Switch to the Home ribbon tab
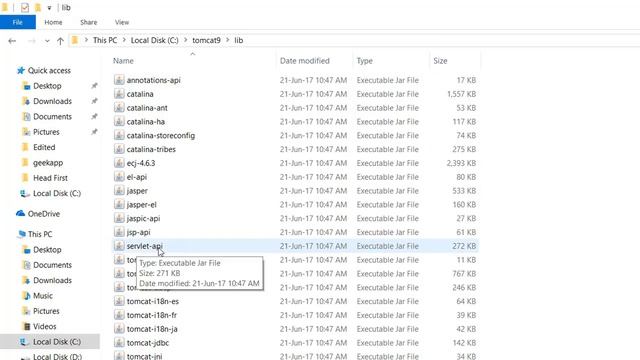The width and height of the screenshot is (640, 360). (53, 22)
